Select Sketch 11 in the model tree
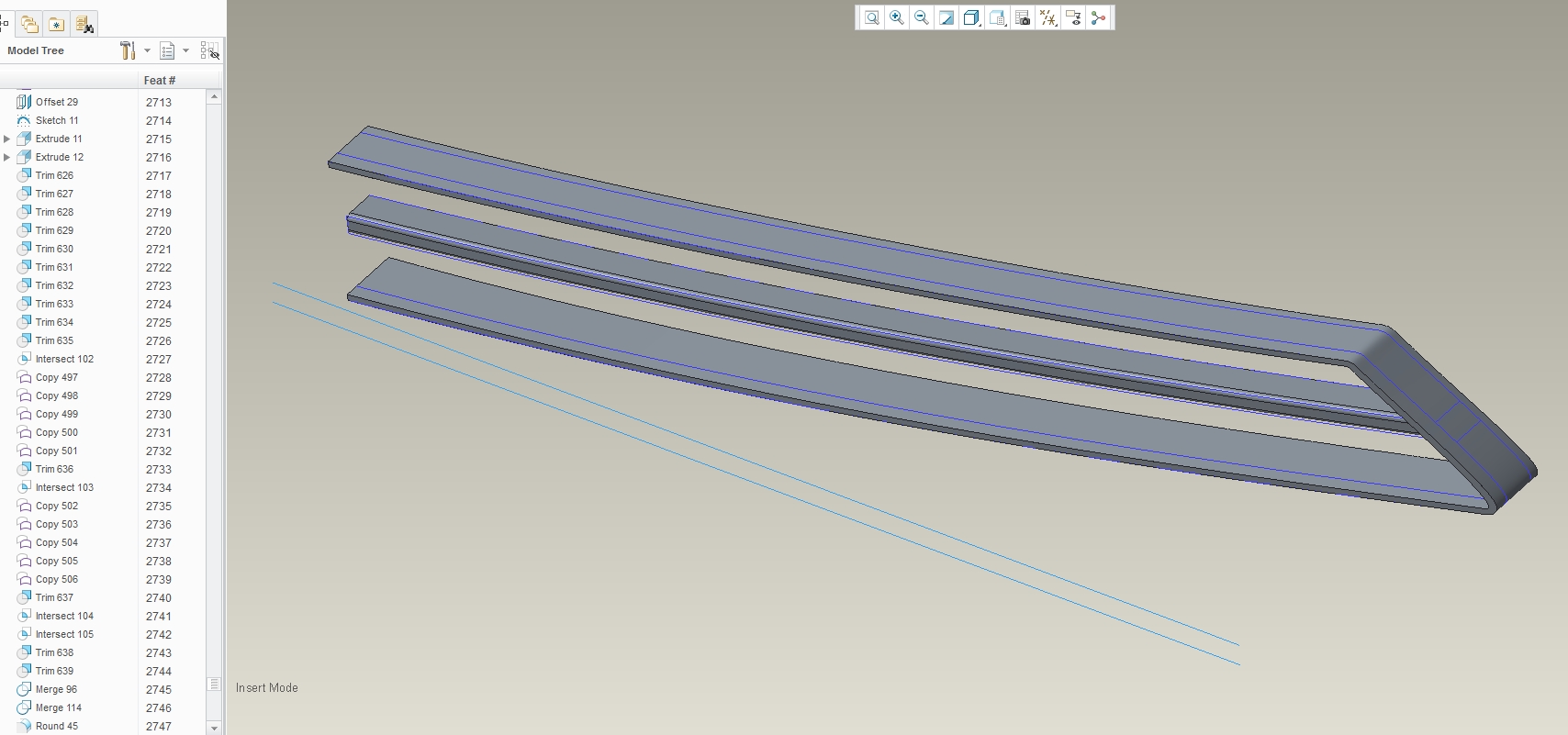This screenshot has height=735, width=1568. pos(57,120)
